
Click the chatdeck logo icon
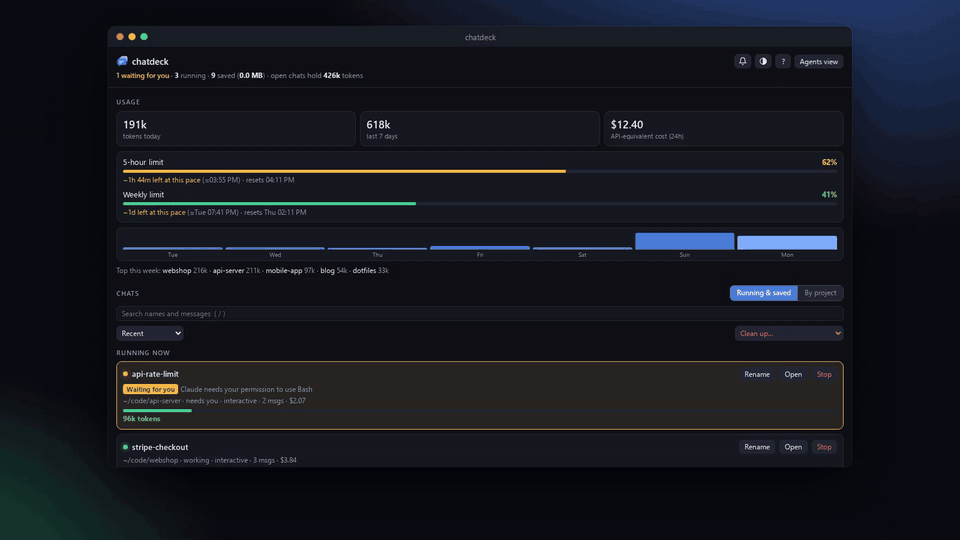pos(122,61)
